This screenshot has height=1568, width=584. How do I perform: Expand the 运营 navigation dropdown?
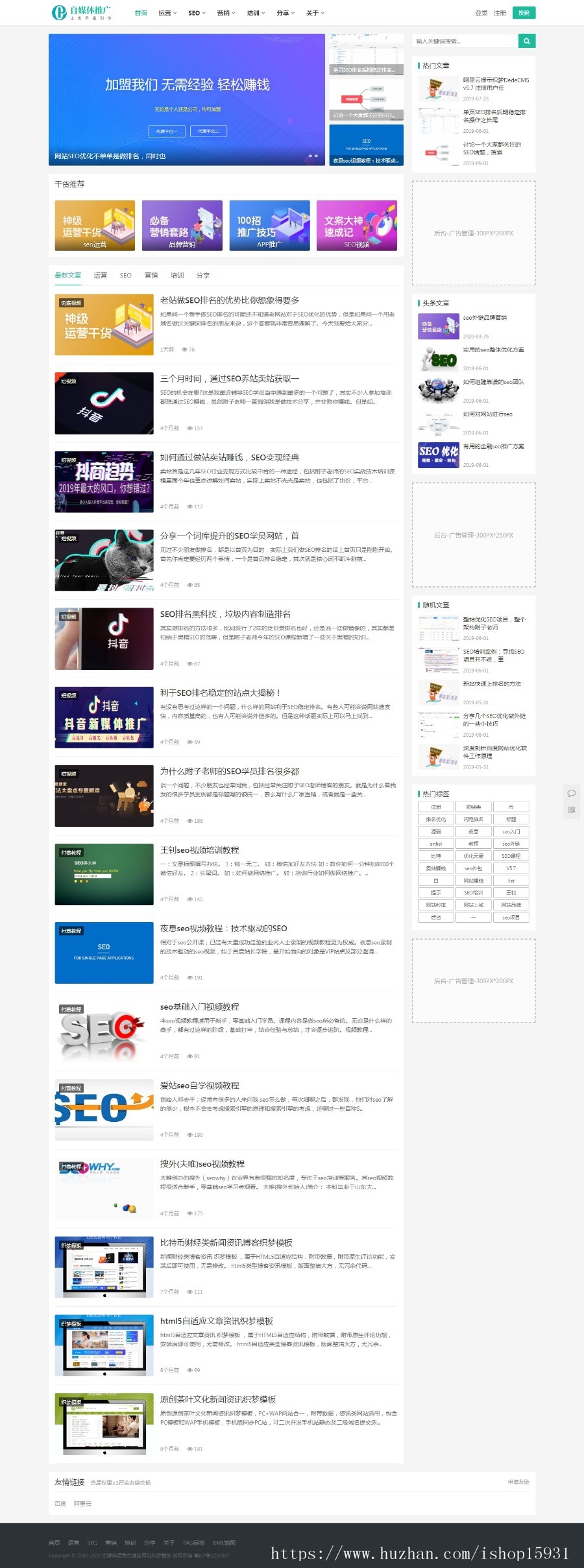click(167, 13)
